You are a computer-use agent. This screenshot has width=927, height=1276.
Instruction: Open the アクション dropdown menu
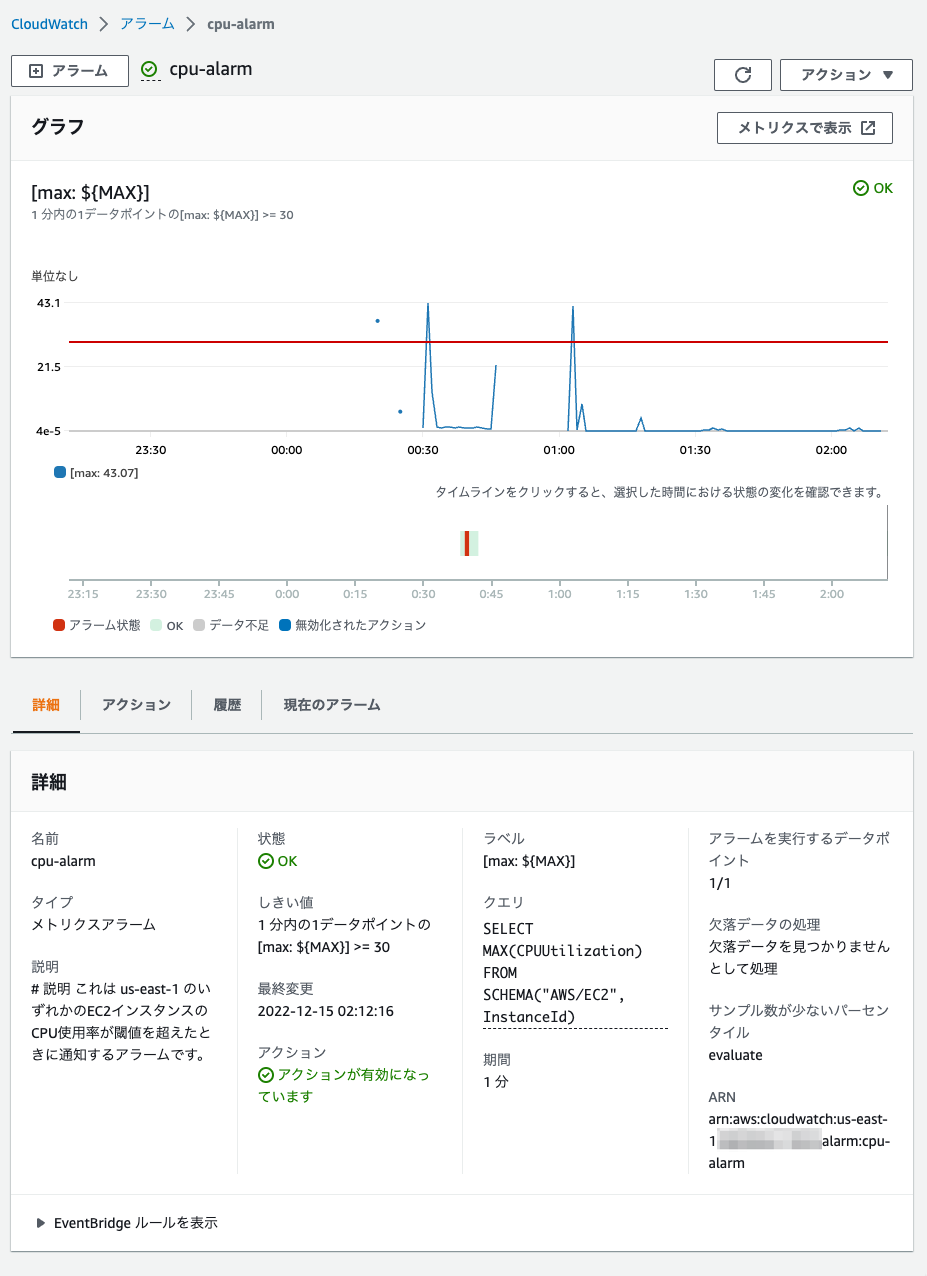pos(845,74)
